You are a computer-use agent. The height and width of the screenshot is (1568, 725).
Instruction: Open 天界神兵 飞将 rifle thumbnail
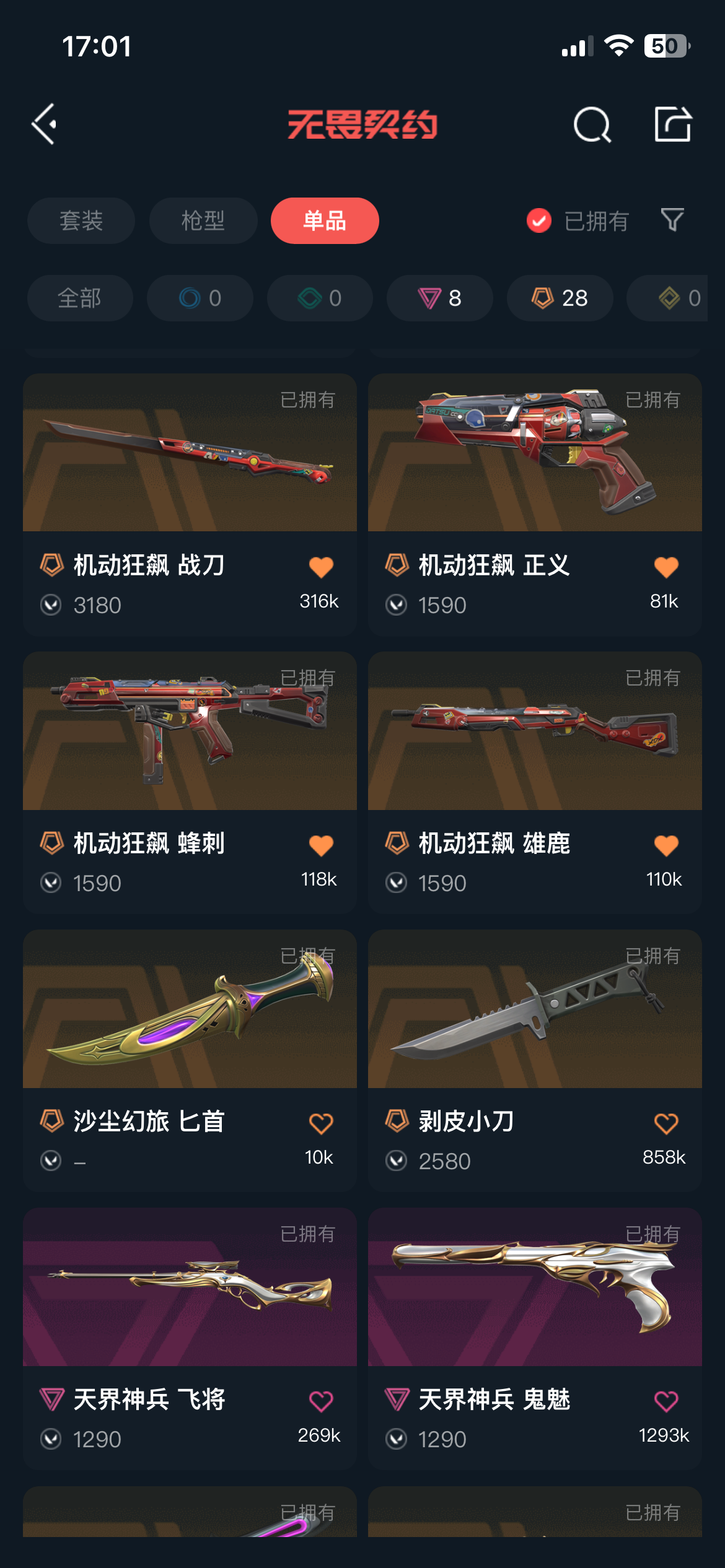(190, 1287)
